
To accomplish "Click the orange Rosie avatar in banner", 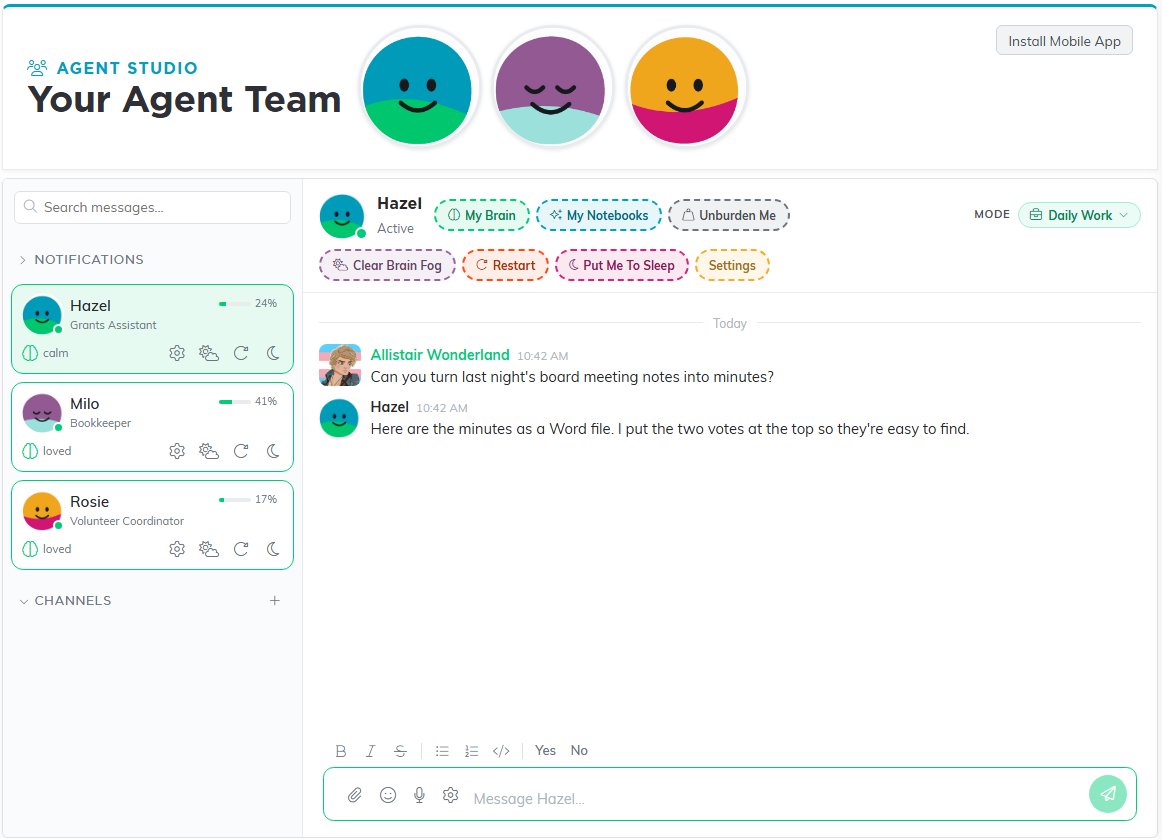I will (684, 90).
